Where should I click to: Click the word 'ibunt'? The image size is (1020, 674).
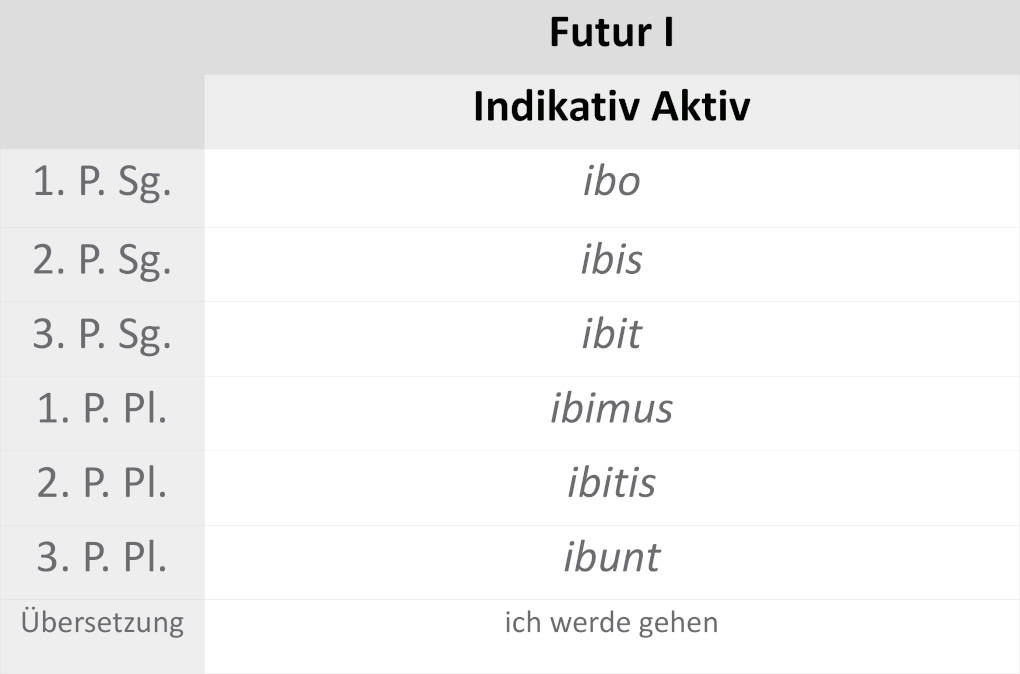[x=611, y=558]
